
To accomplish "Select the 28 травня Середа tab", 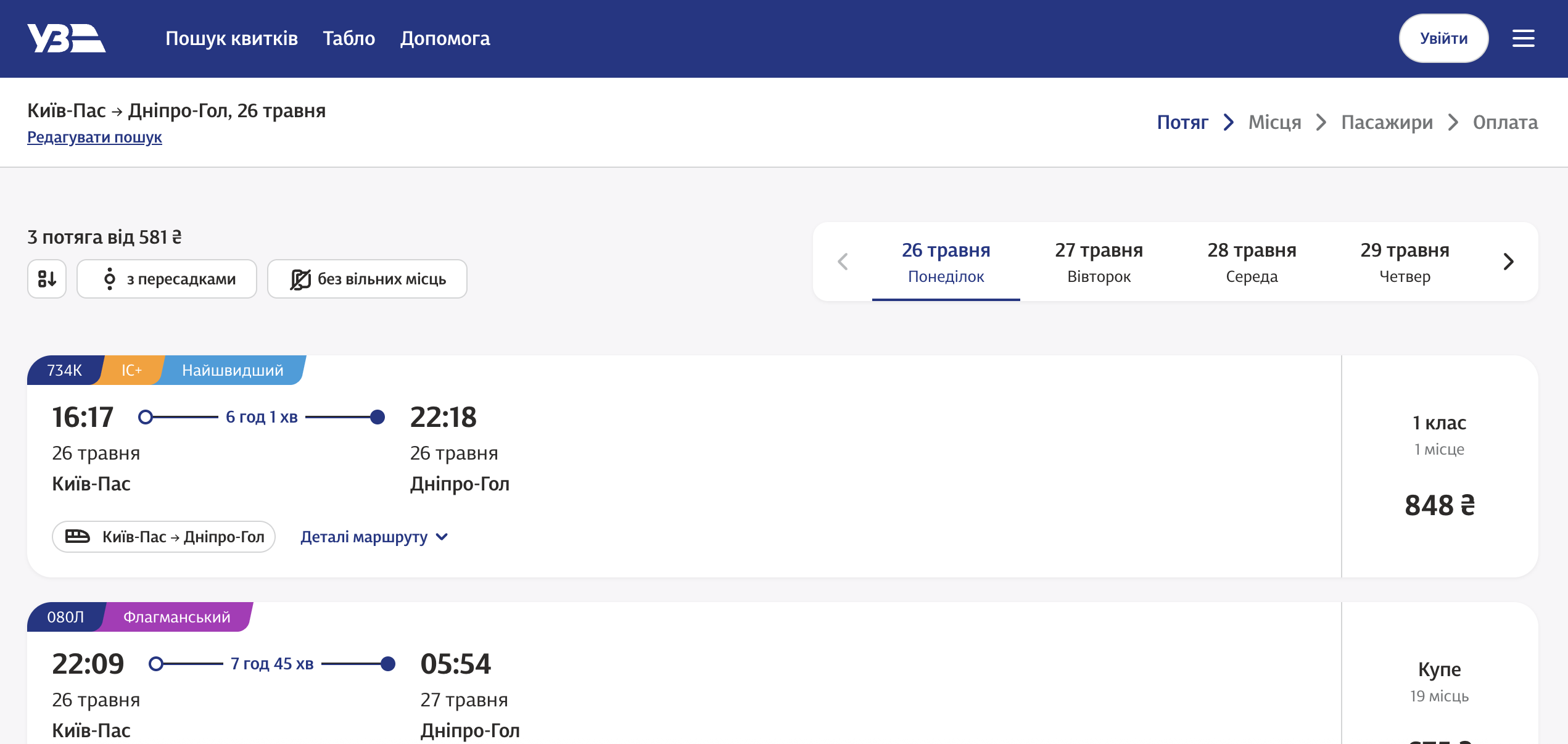I will 1252,262.
